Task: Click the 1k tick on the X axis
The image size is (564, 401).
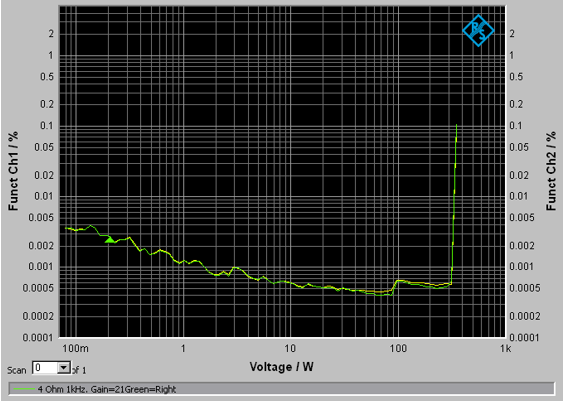Action: [x=505, y=348]
